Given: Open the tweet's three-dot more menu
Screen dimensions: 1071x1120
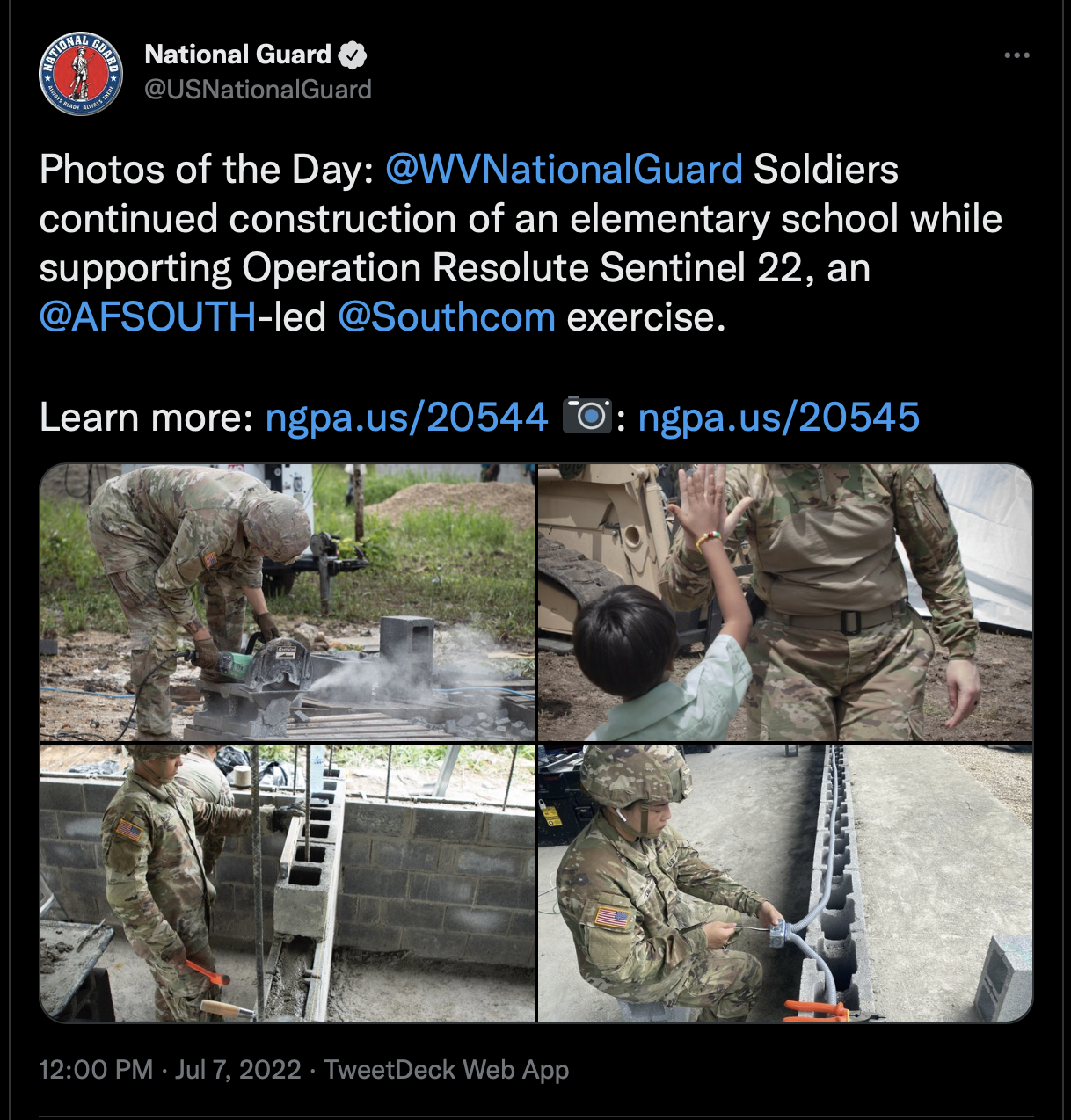Looking at the screenshot, I should click(x=1016, y=55).
